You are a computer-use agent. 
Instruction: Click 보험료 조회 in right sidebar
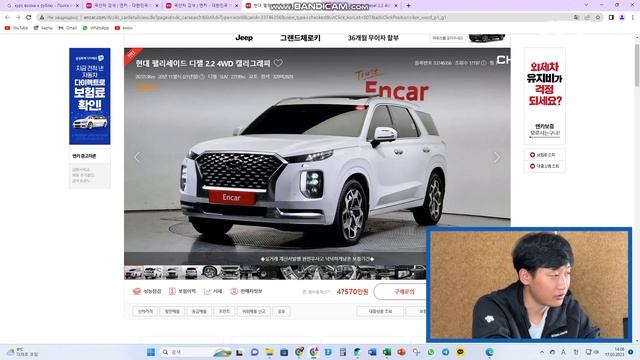(x=544, y=155)
